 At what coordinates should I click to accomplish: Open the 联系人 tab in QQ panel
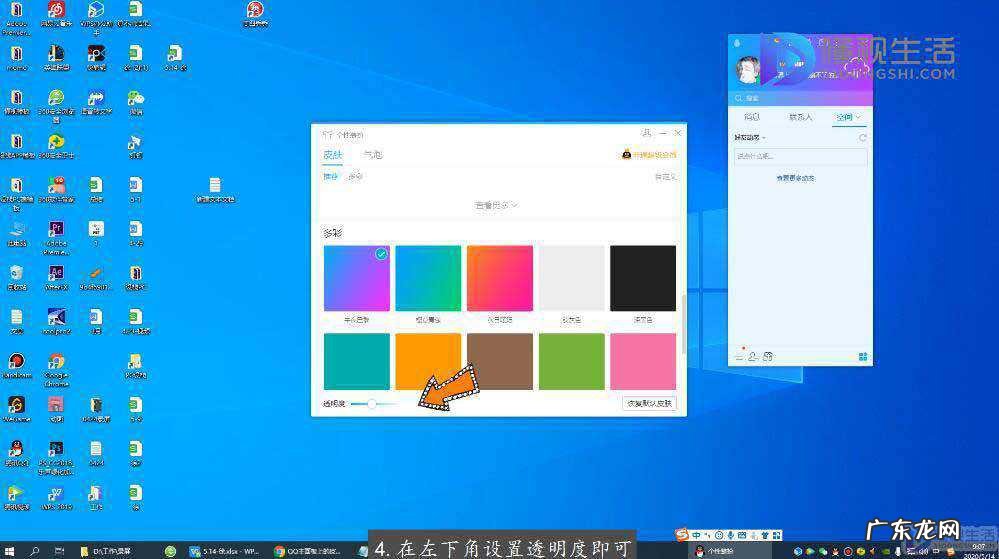pyautogui.click(x=800, y=117)
